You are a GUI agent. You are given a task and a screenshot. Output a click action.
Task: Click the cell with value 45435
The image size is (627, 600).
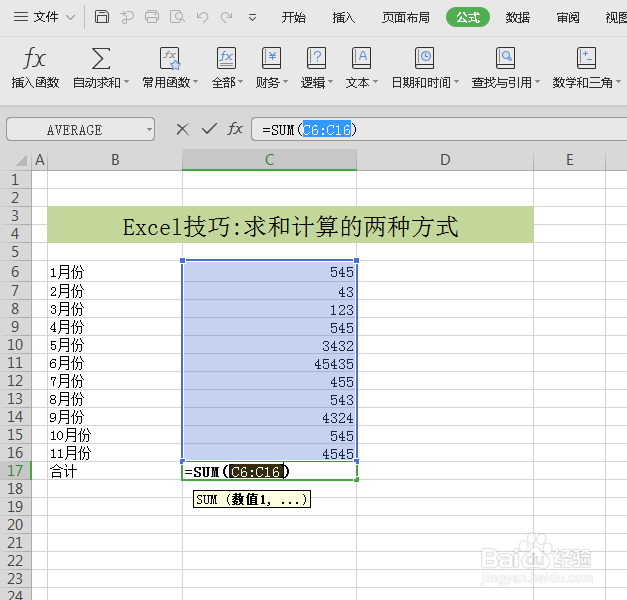click(x=270, y=363)
